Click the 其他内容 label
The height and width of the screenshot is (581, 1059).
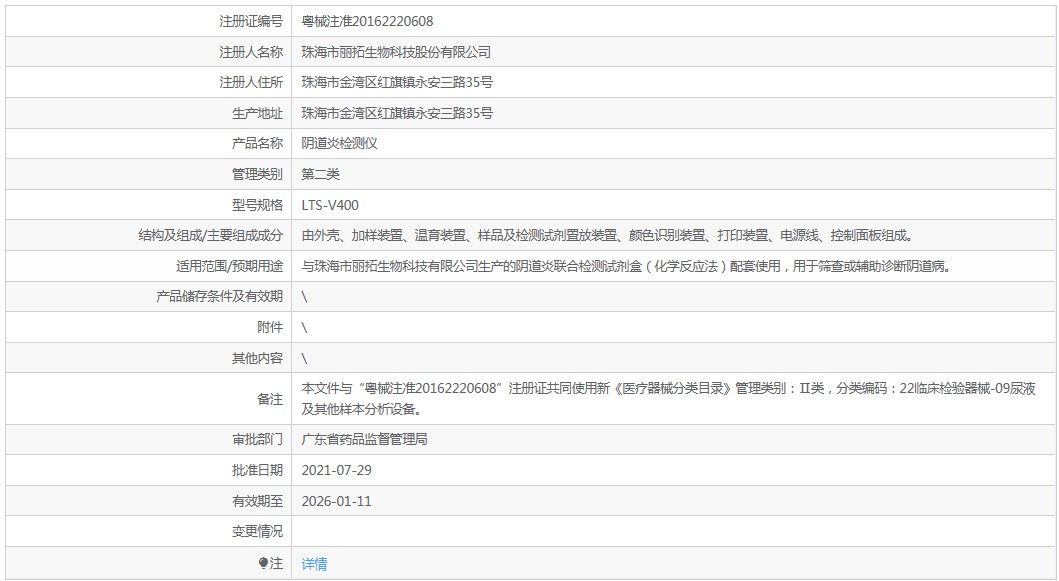(x=257, y=358)
